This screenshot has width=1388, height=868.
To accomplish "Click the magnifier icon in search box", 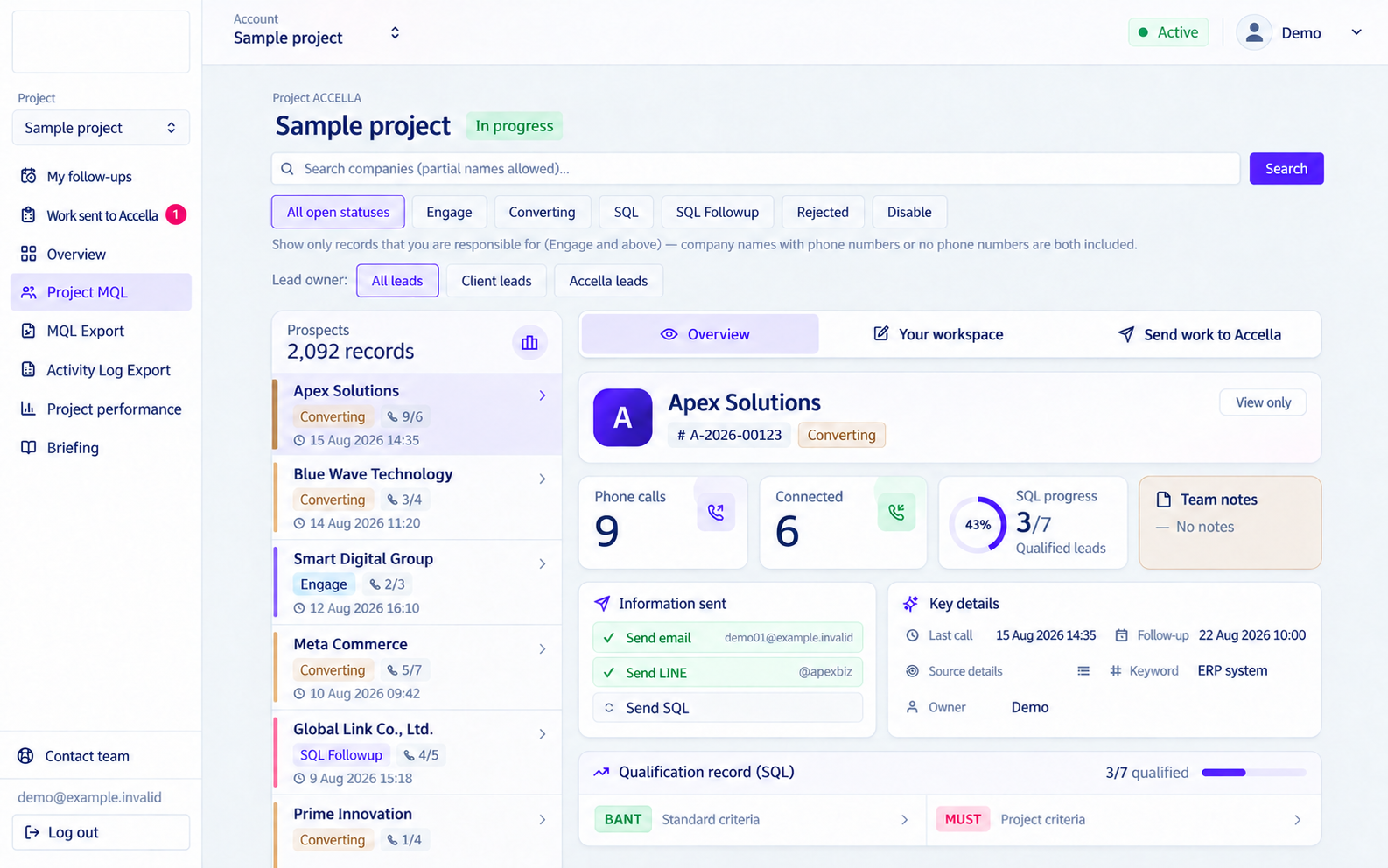I will point(287,169).
